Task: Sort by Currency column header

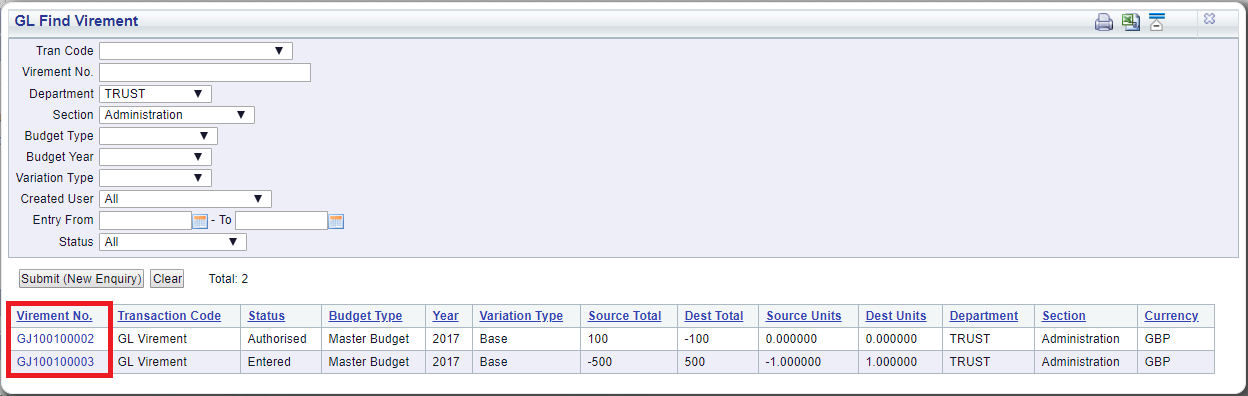Action: click(1171, 316)
